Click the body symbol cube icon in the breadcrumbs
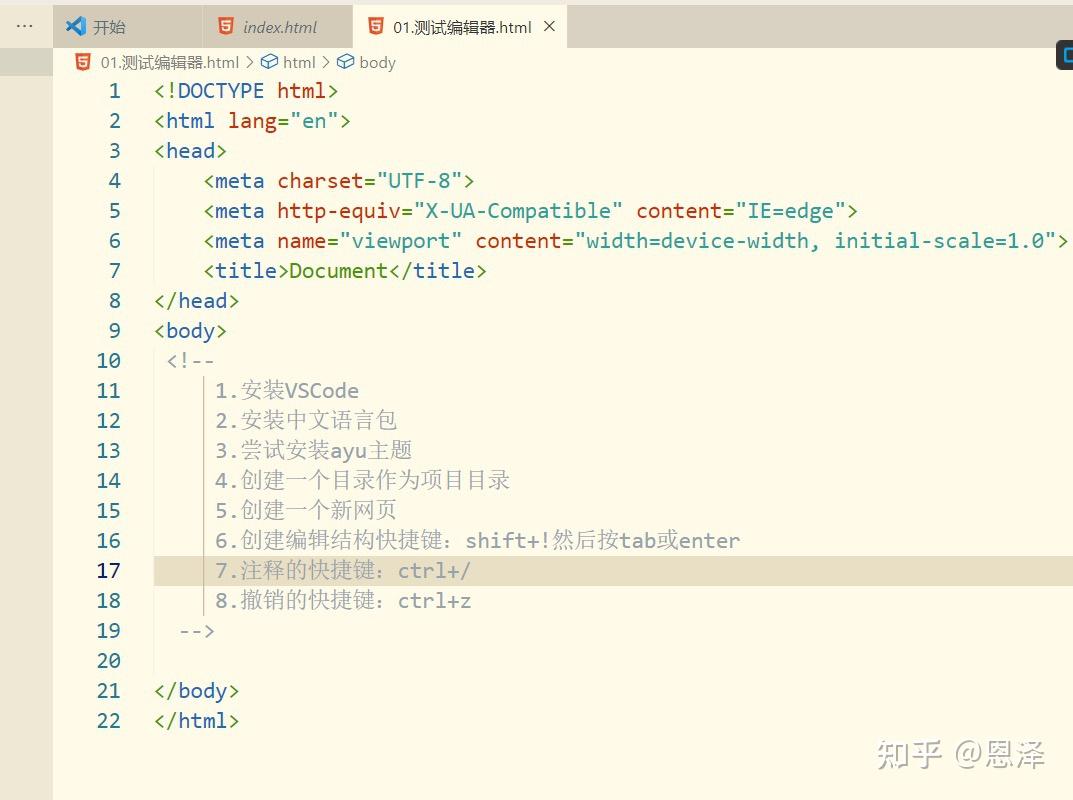The height and width of the screenshot is (800, 1073). point(344,61)
